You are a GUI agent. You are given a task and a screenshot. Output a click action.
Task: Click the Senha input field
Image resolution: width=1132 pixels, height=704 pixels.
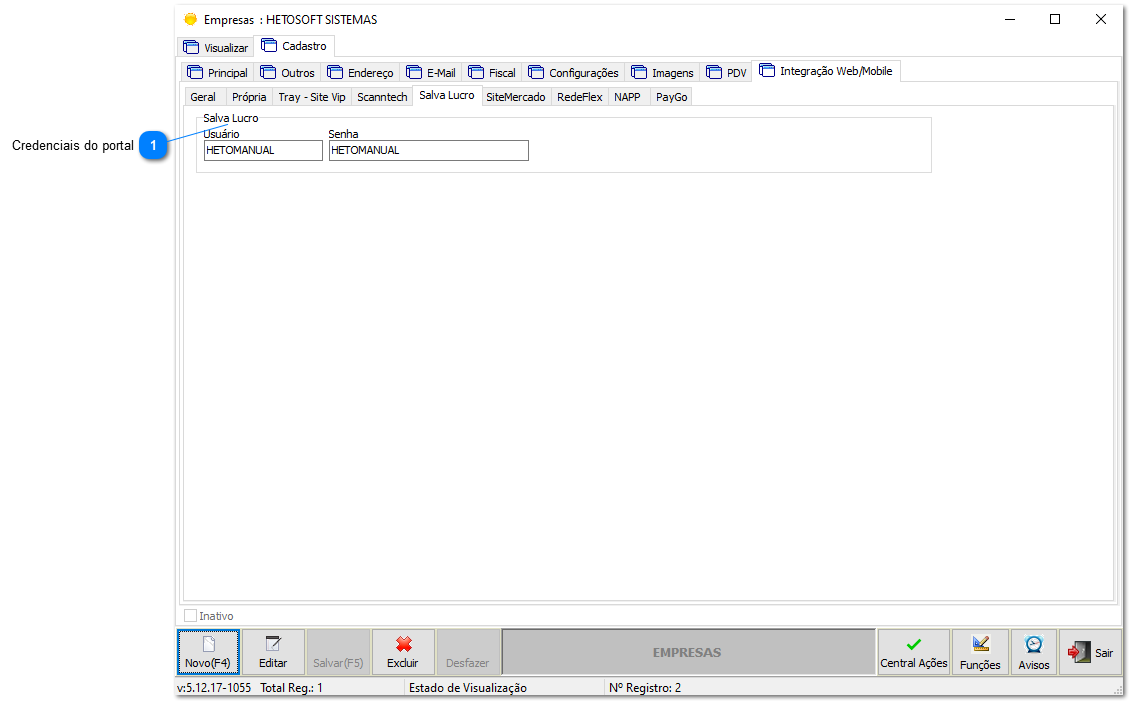[428, 150]
